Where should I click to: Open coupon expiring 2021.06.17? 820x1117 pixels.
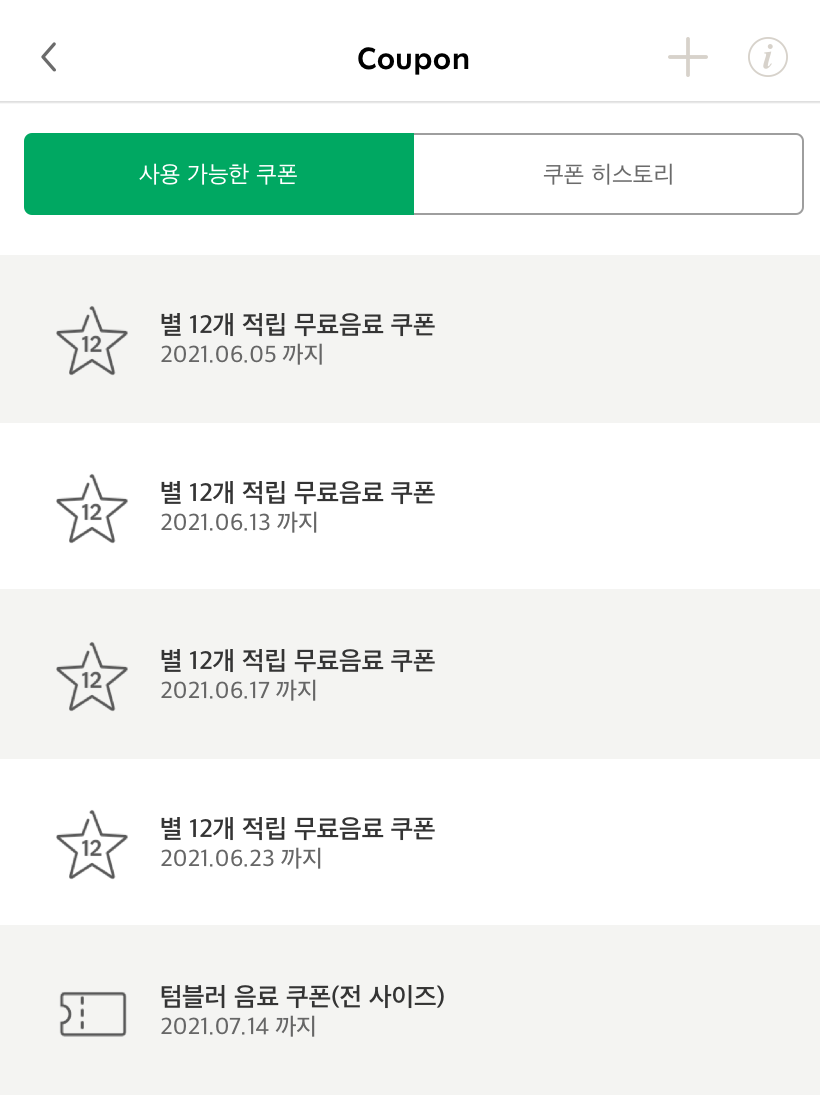coord(410,674)
